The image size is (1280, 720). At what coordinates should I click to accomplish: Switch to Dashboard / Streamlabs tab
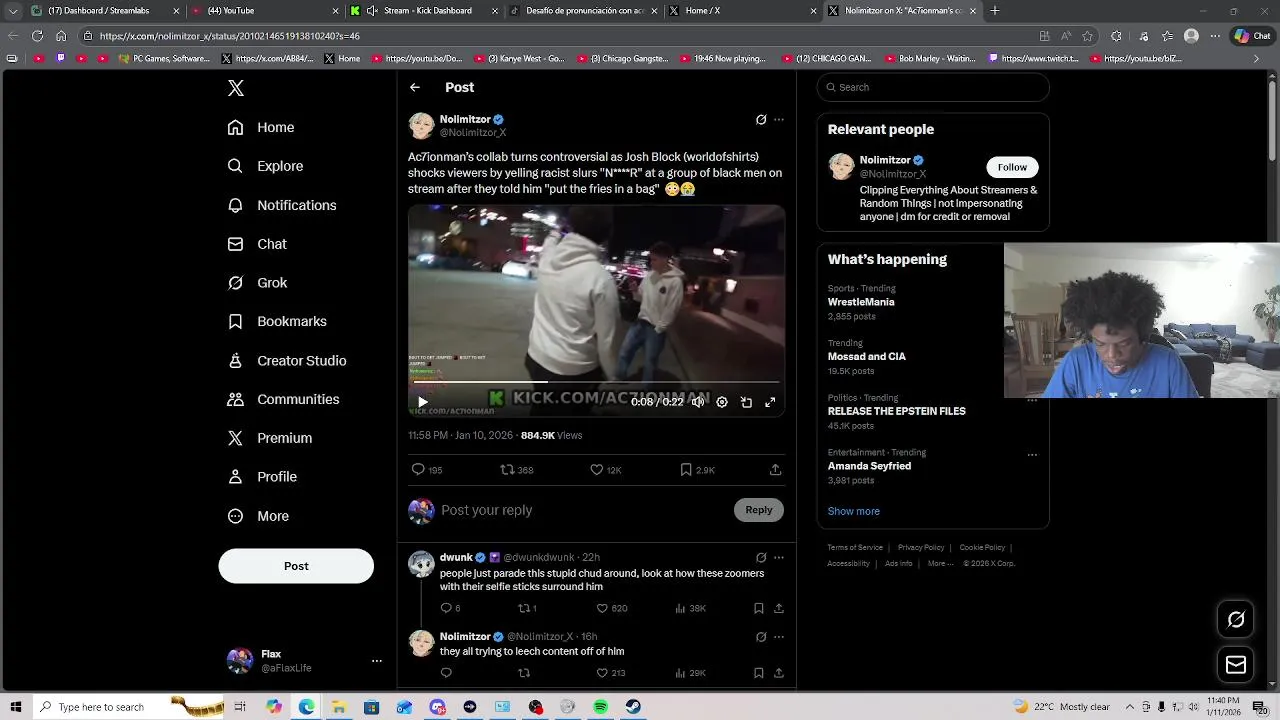pos(105,11)
